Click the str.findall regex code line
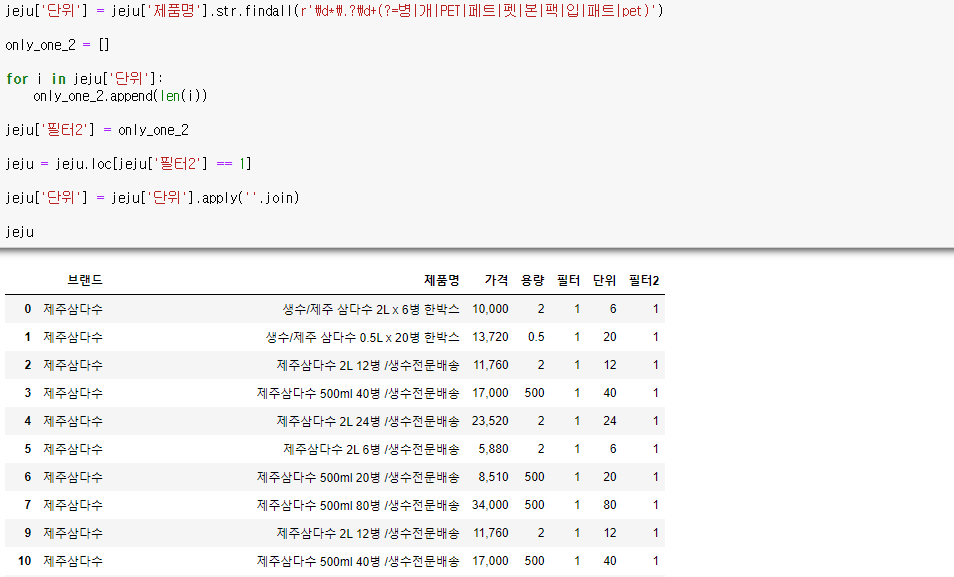This screenshot has height=577, width=954. pyautogui.click(x=334, y=11)
